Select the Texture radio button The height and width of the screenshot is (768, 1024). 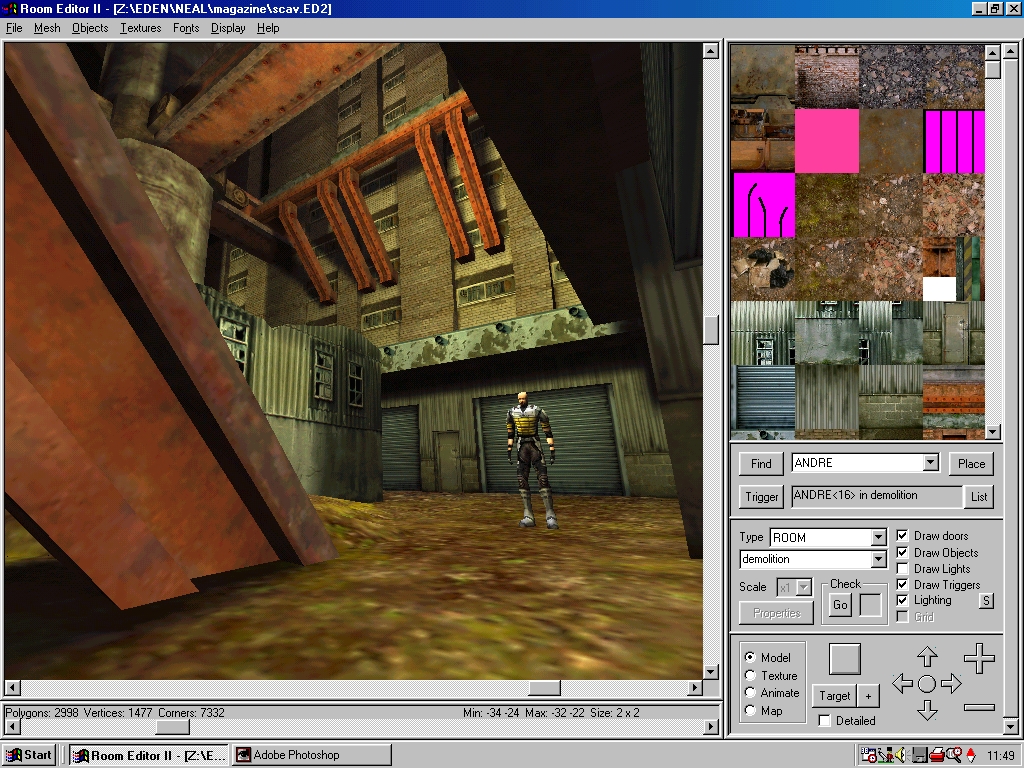point(750,675)
